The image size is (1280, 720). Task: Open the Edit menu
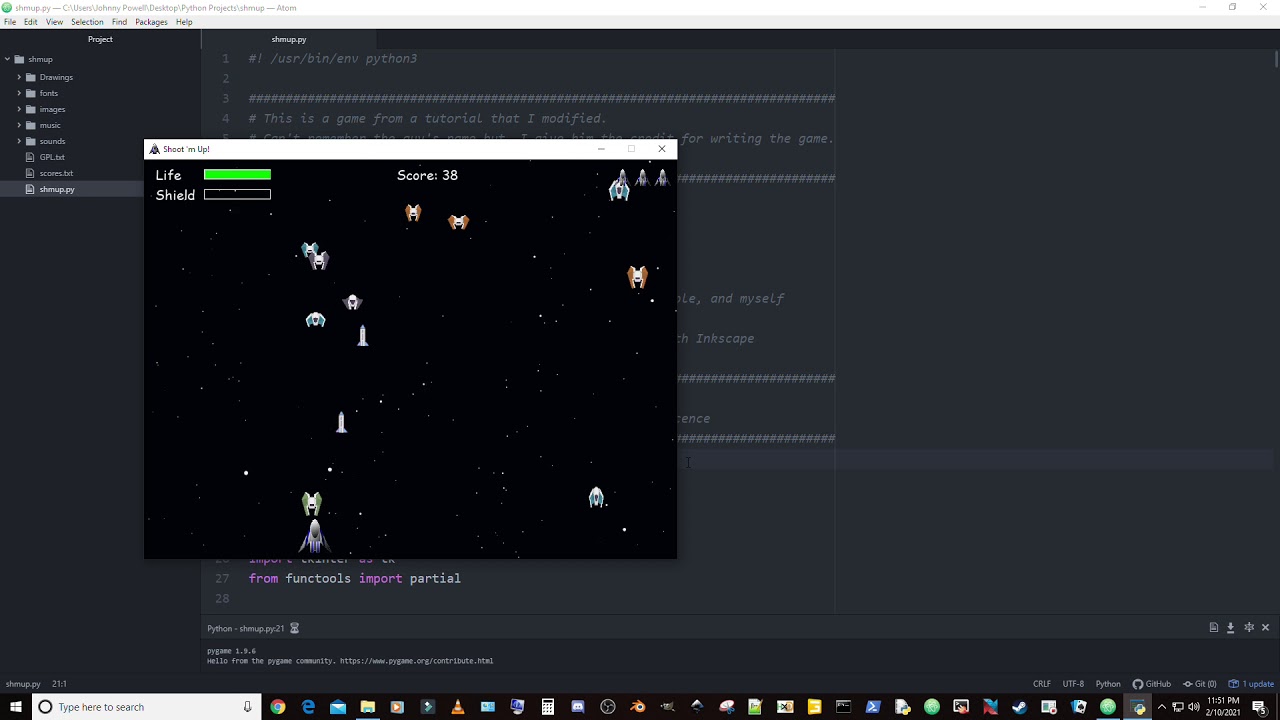point(31,22)
